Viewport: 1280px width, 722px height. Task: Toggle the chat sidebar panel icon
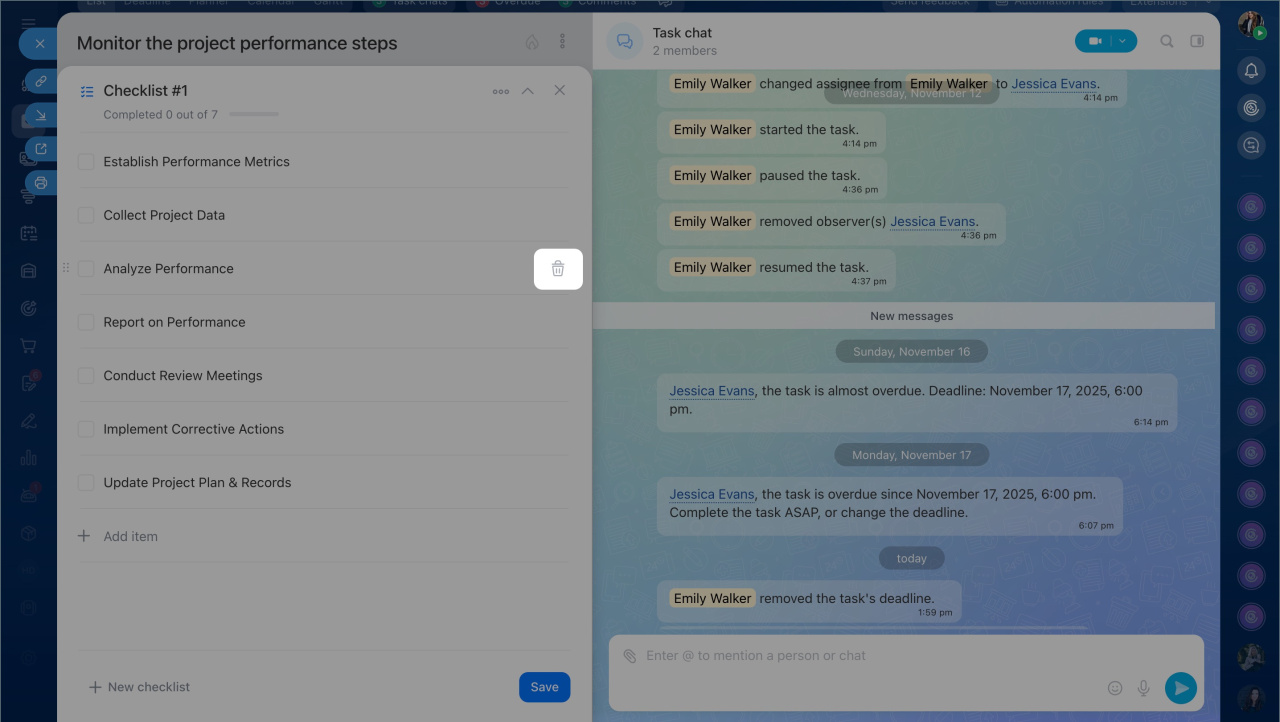pos(1197,41)
